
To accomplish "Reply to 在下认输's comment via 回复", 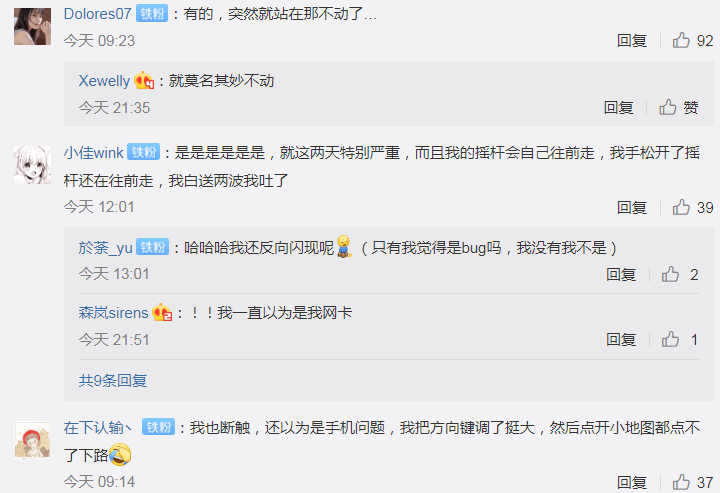I will 631,482.
